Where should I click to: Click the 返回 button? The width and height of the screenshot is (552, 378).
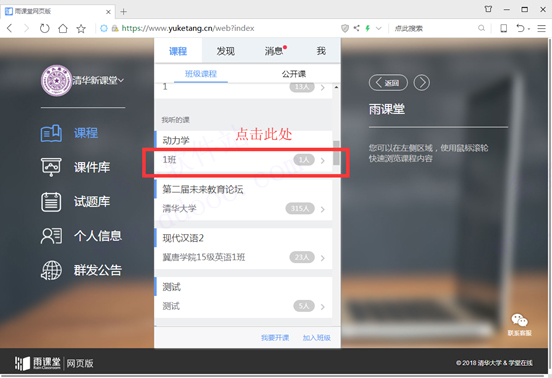point(388,83)
